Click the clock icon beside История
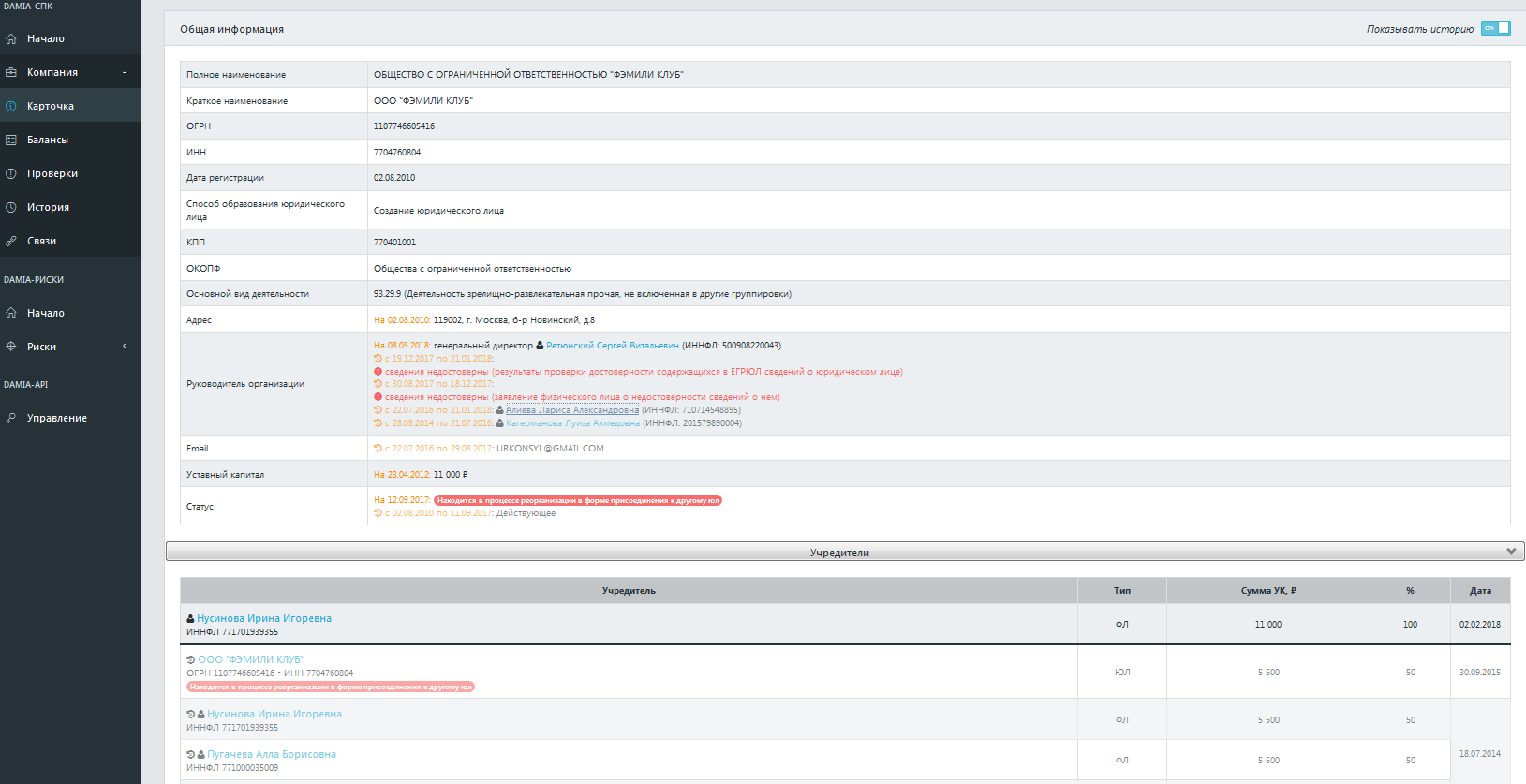This screenshot has width=1526, height=784. pos(11,208)
